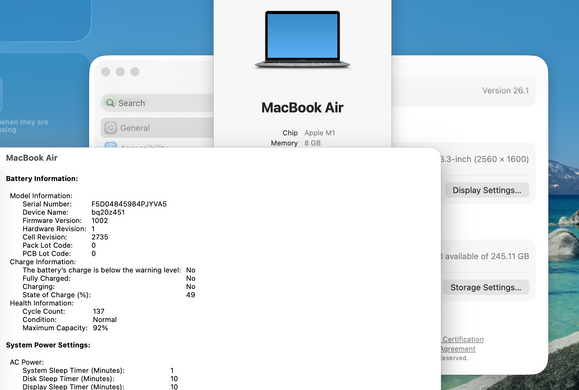Open Storage Settings button
The image size is (579, 390).
[486, 287]
